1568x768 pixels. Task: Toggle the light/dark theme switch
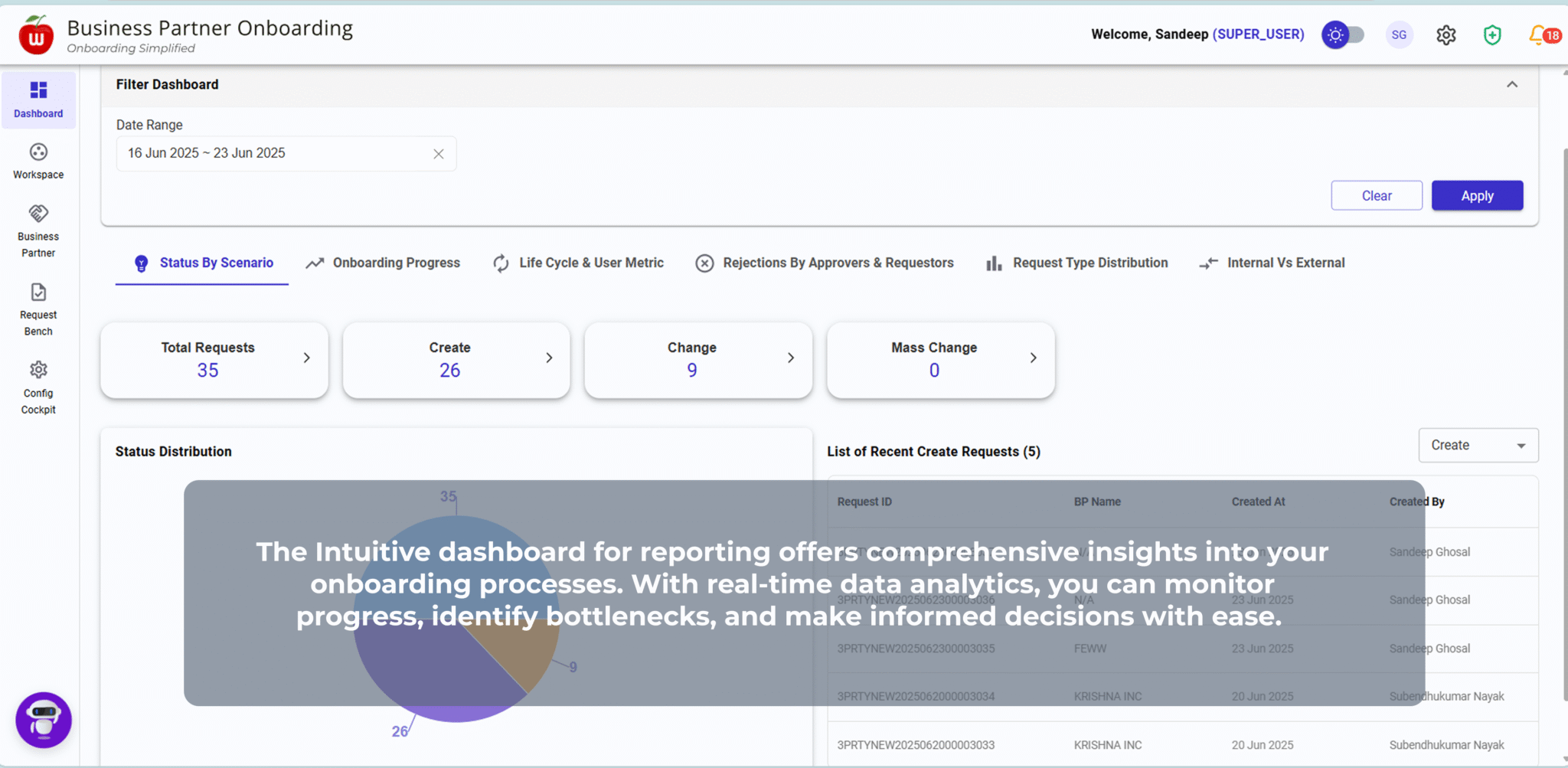tap(1344, 35)
